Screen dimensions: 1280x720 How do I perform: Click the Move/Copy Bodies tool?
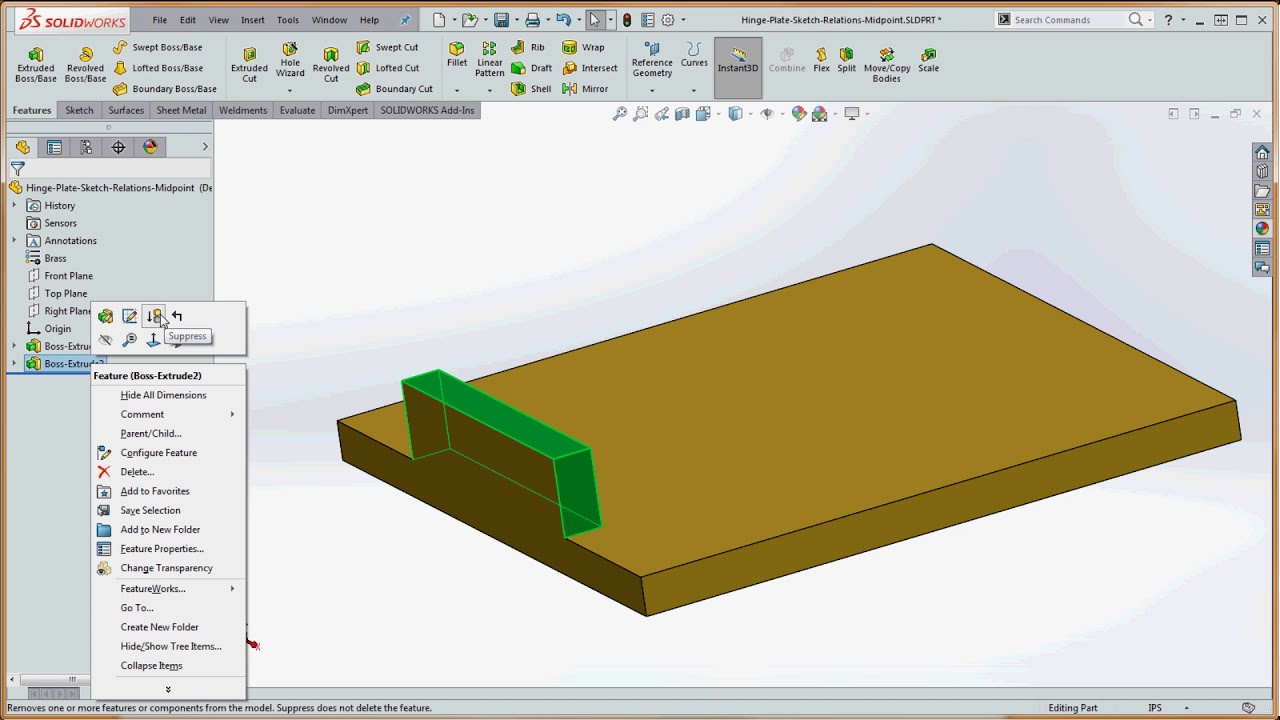[887, 65]
